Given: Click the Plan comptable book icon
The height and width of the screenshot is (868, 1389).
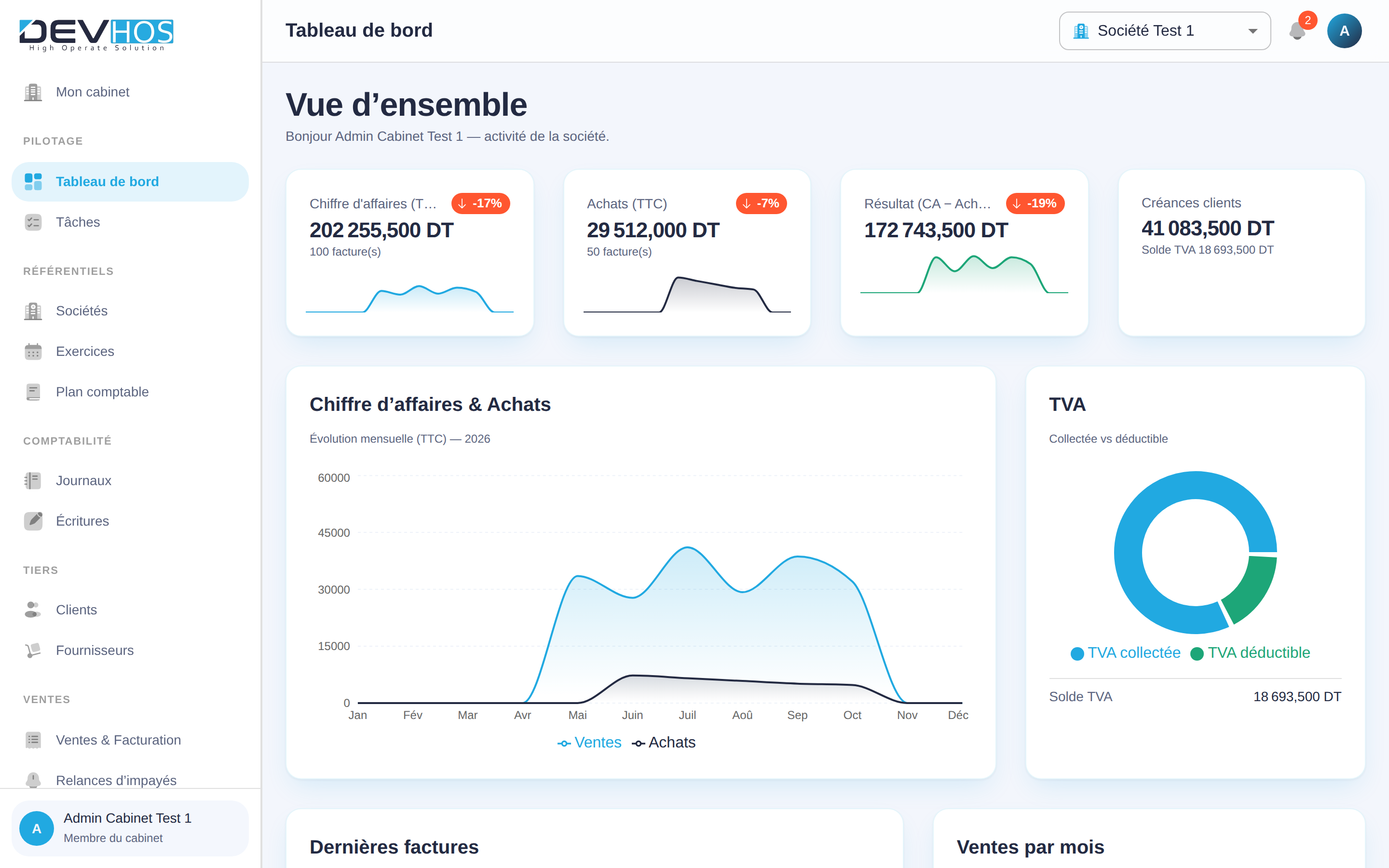Looking at the screenshot, I should 33,392.
